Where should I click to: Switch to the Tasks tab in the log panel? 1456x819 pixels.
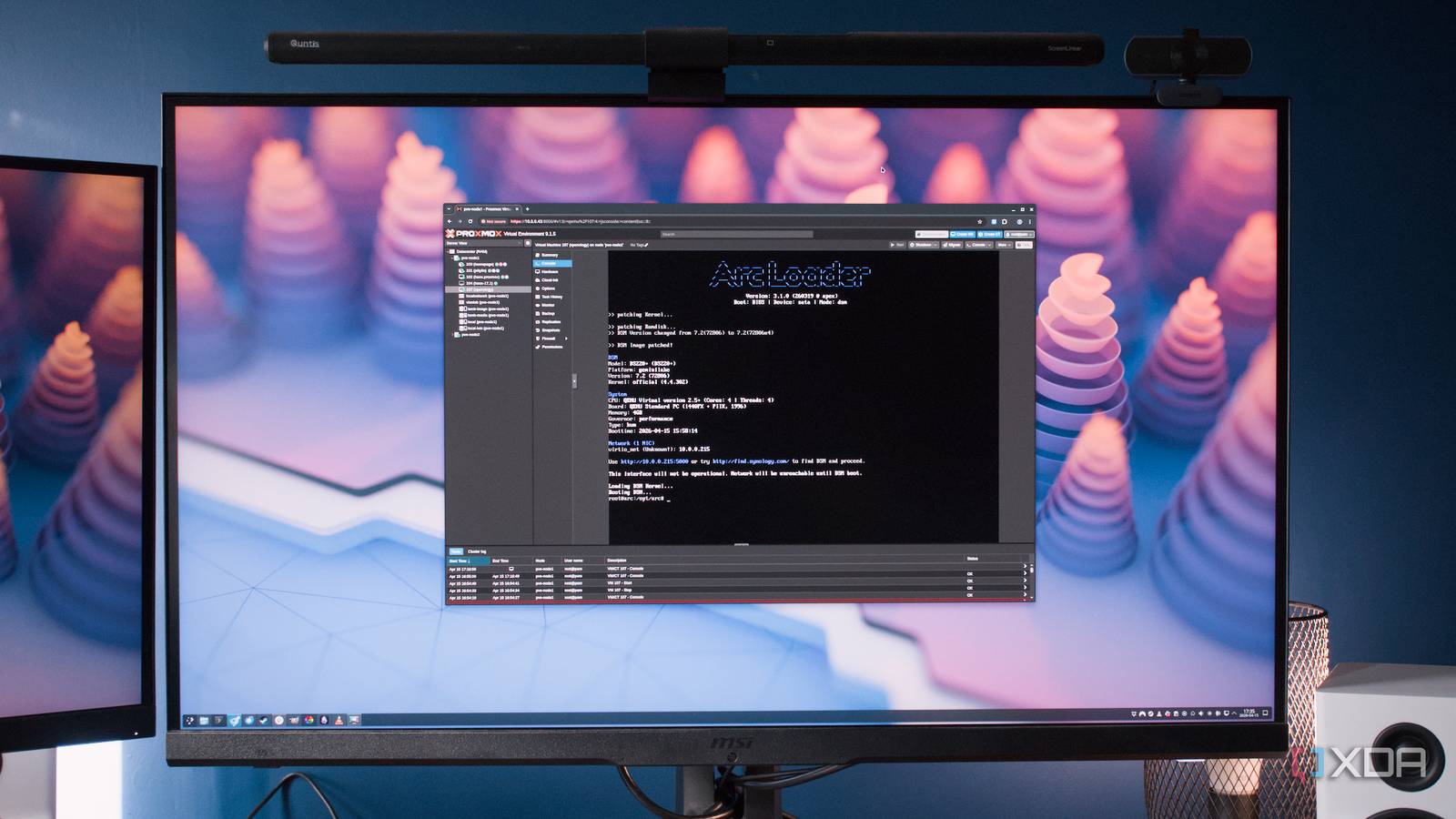coord(456,551)
